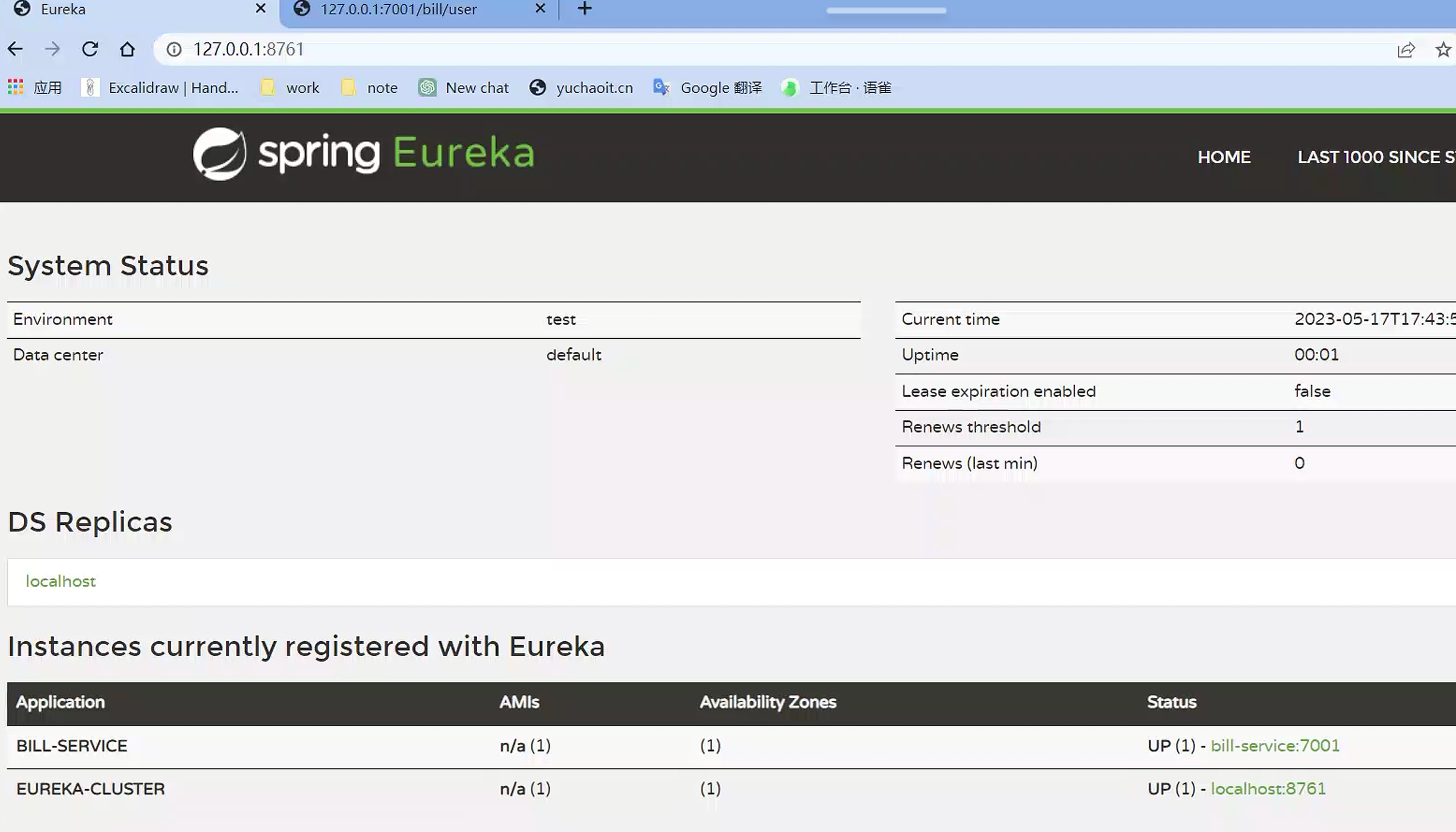Image resolution: width=1456 pixels, height=832 pixels.
Task: Click the forward navigation arrow
Action: coord(52,49)
